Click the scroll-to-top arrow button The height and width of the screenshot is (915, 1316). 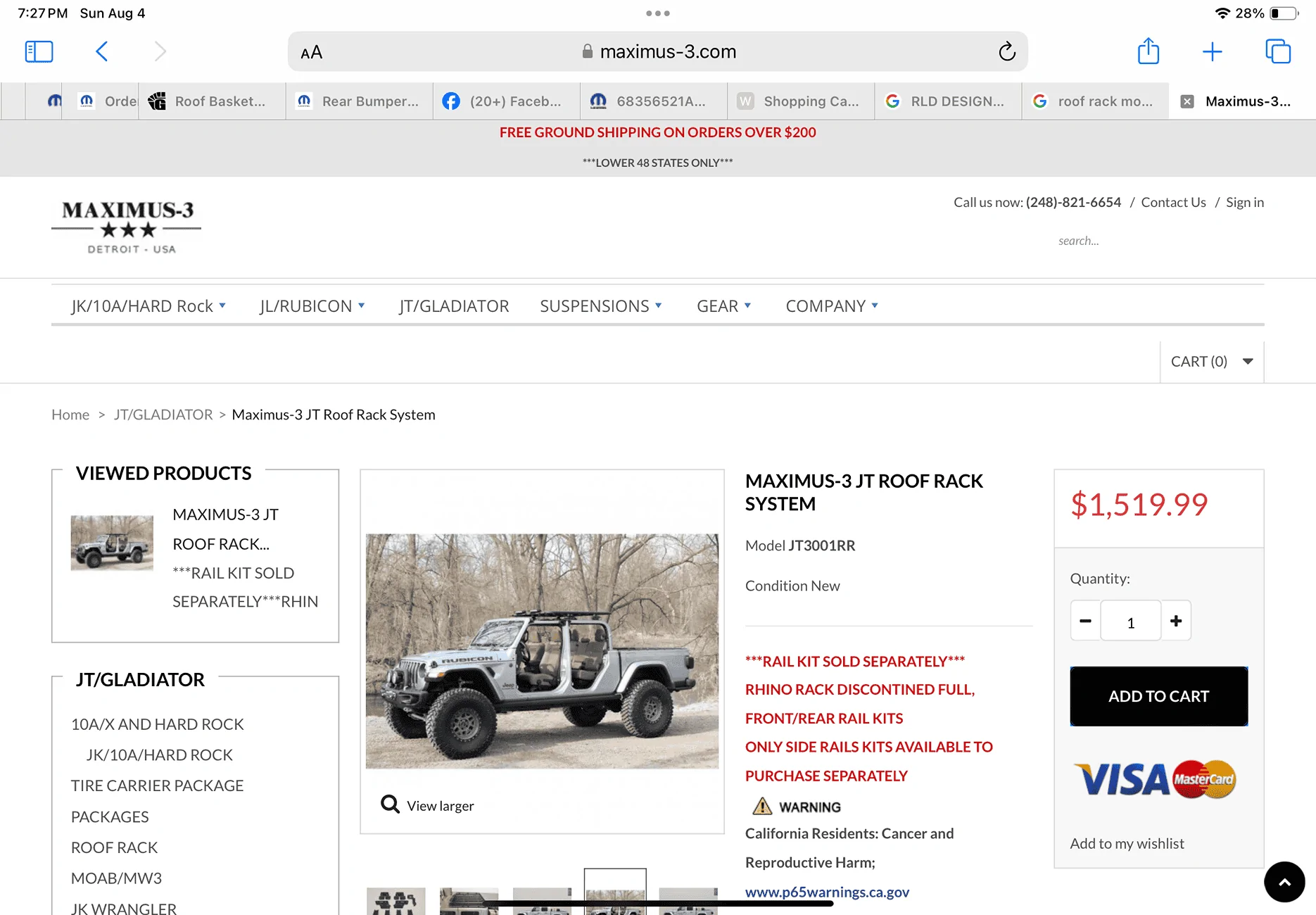point(1284,881)
